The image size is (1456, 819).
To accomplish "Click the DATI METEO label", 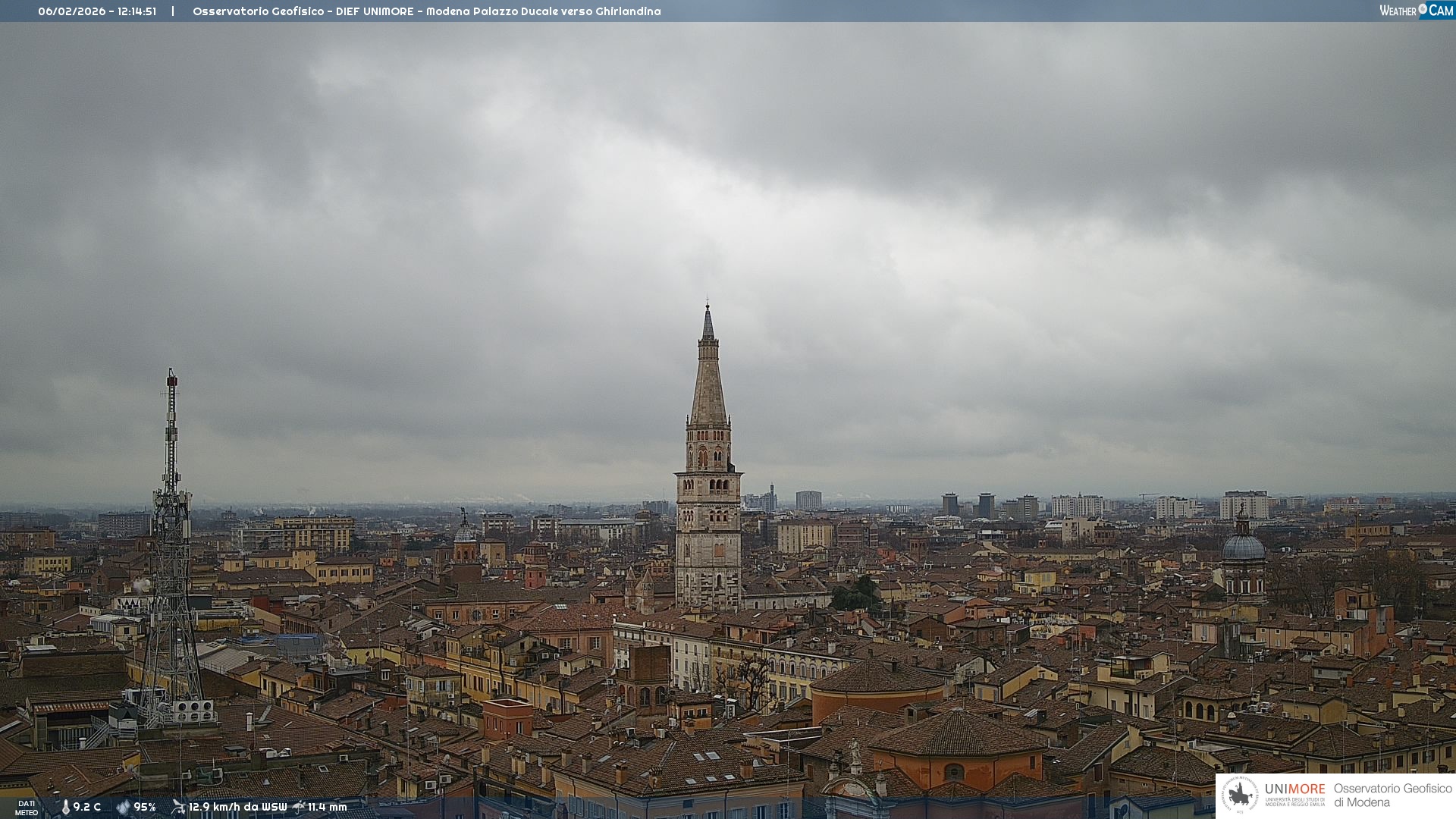I will click(27, 808).
